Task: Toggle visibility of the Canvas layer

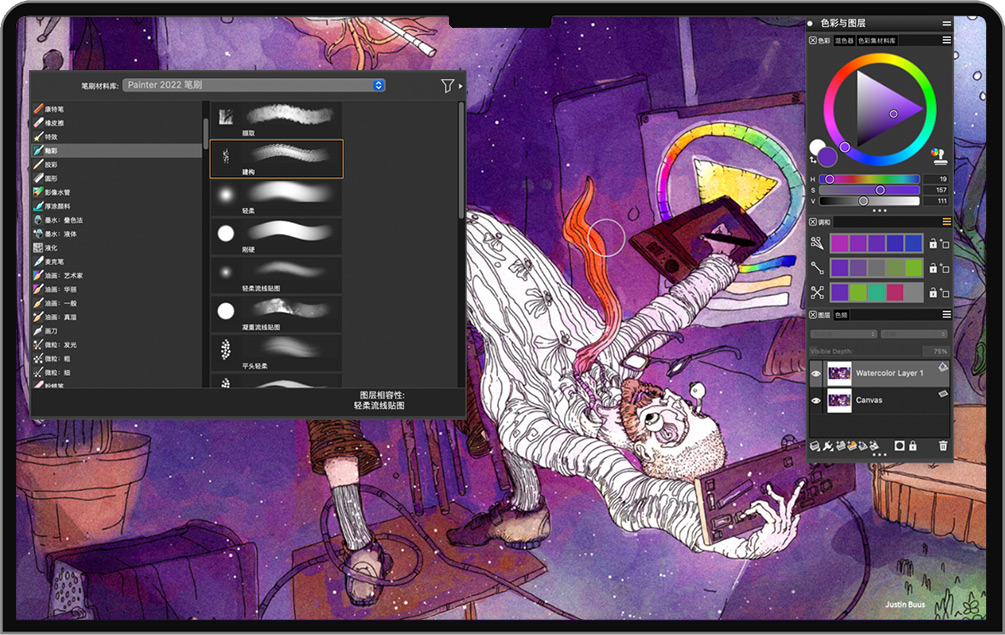Action: tap(816, 400)
